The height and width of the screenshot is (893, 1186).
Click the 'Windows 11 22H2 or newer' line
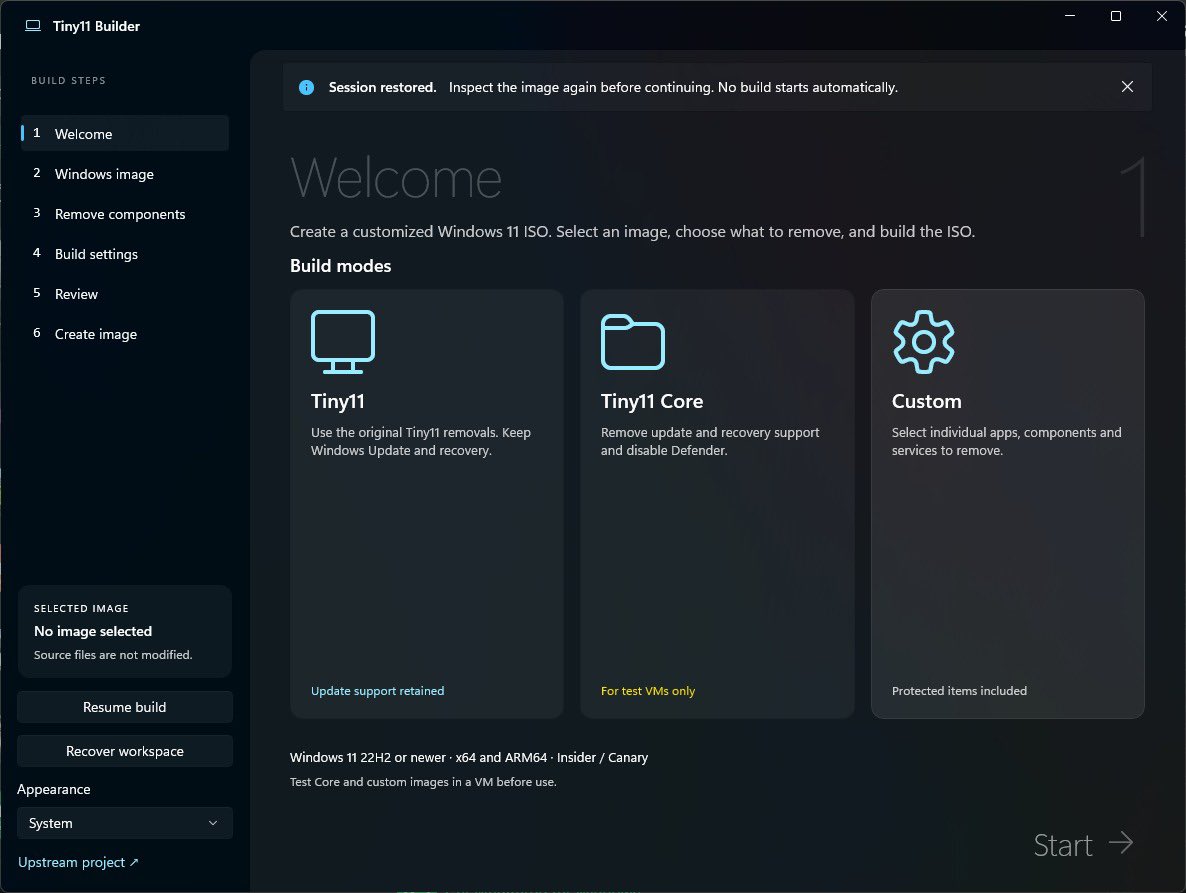pyautogui.click(x=469, y=758)
